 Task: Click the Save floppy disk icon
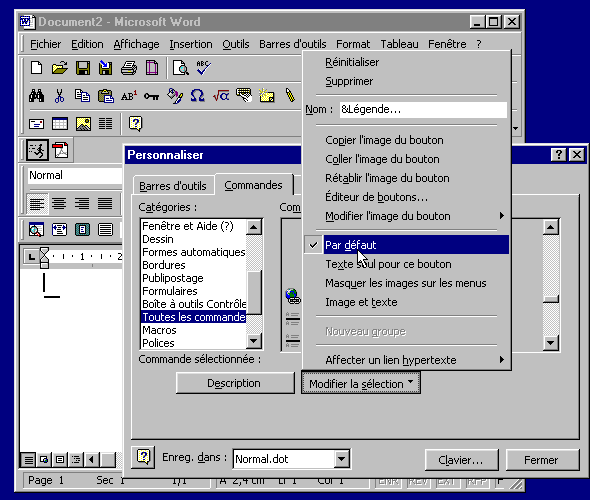click(83, 68)
